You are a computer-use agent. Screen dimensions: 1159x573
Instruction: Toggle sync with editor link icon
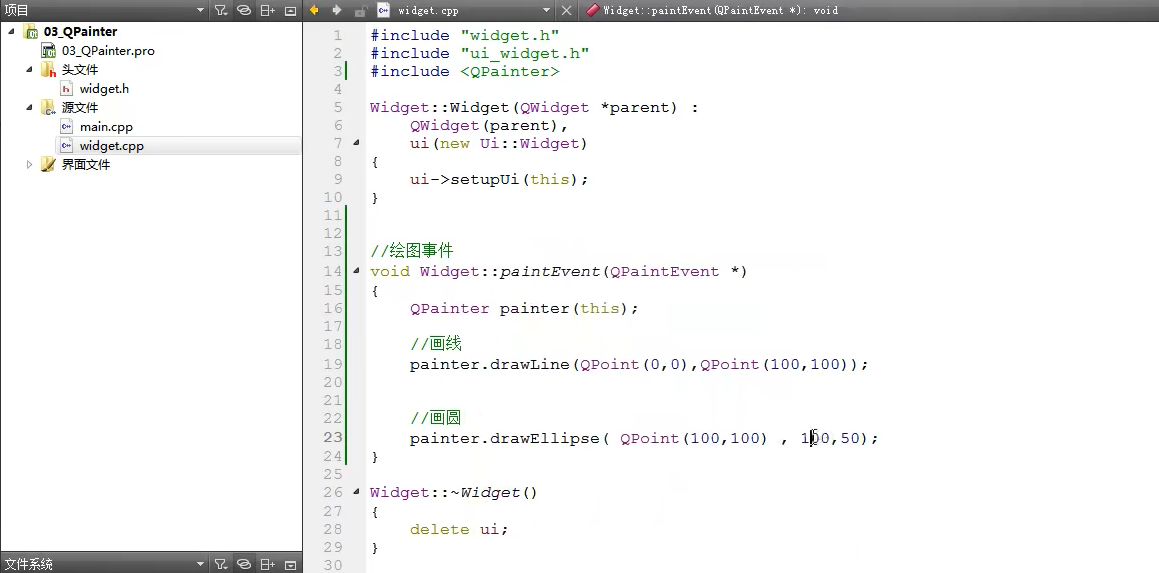click(244, 10)
